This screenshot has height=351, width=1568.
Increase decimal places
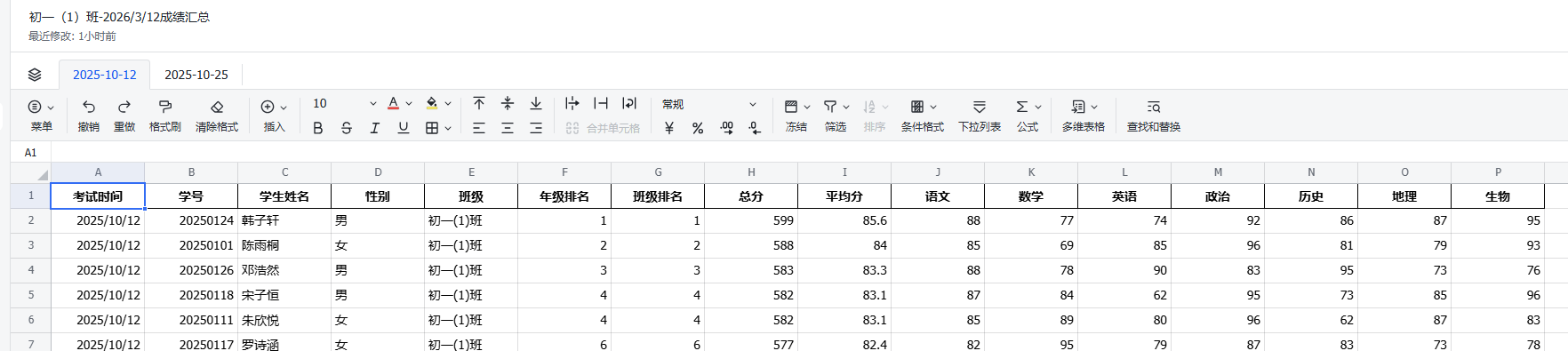tap(727, 128)
